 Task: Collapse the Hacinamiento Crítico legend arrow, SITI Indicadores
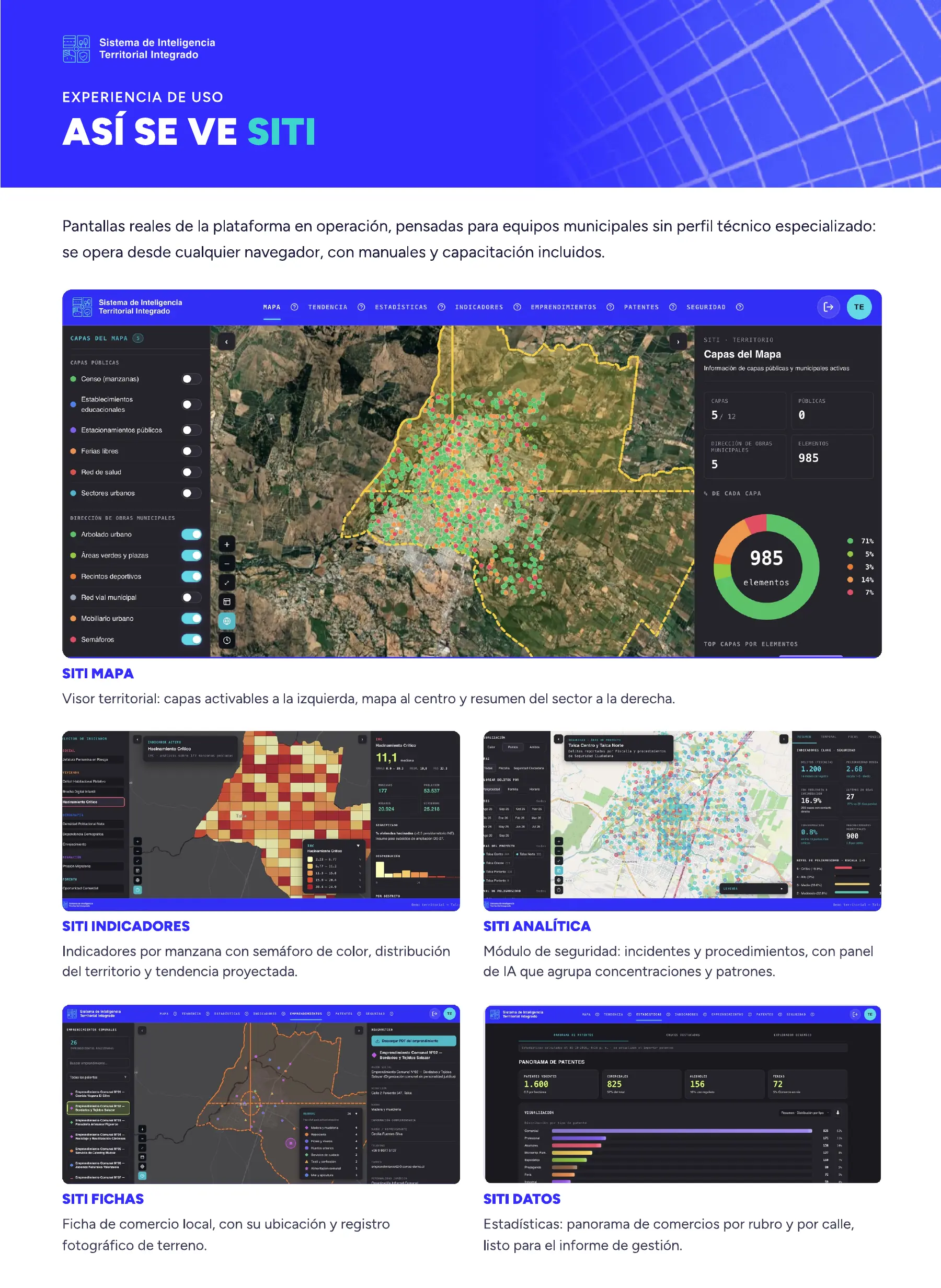[x=358, y=846]
